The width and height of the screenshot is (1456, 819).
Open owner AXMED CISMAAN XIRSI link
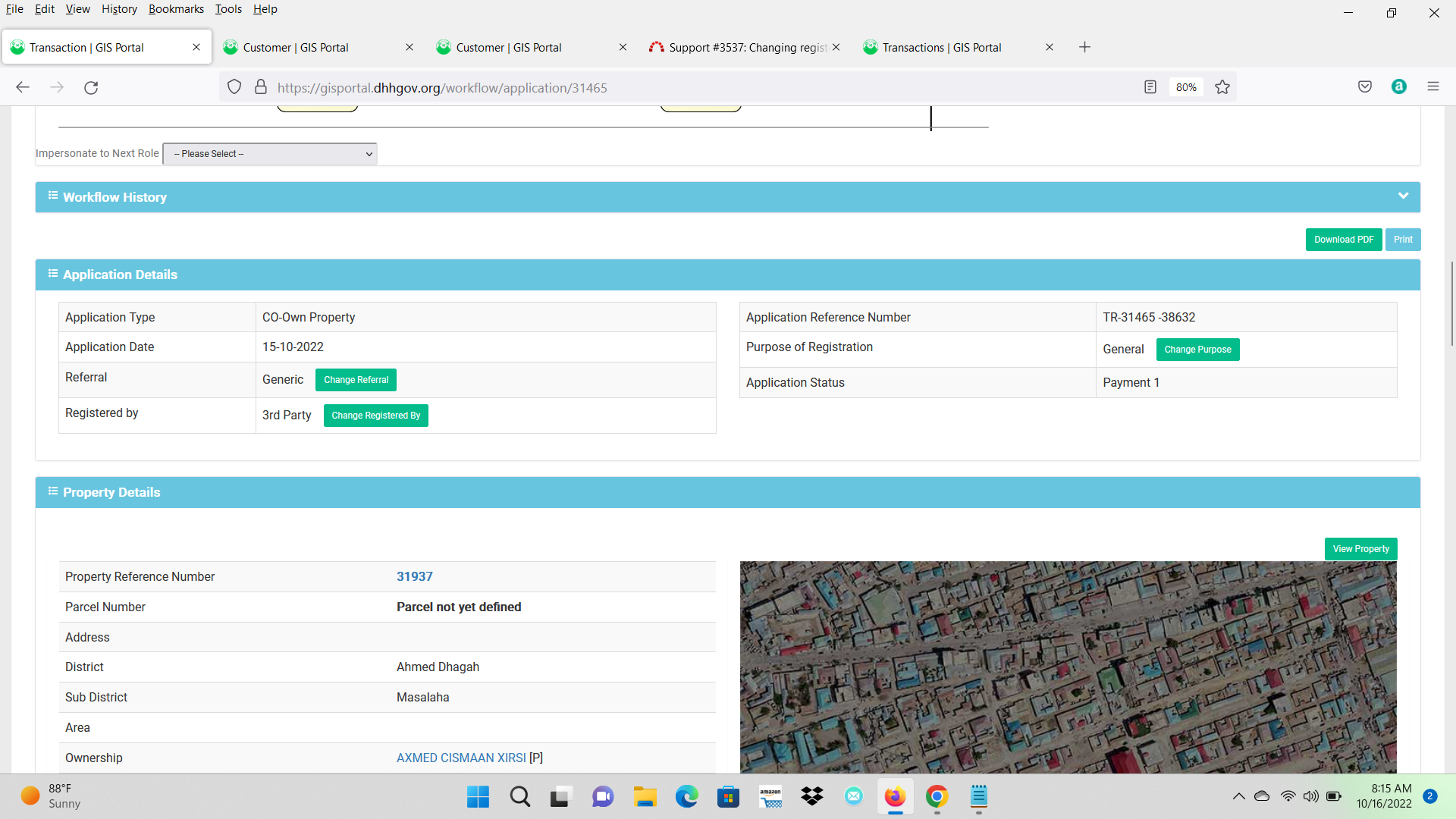click(x=461, y=758)
